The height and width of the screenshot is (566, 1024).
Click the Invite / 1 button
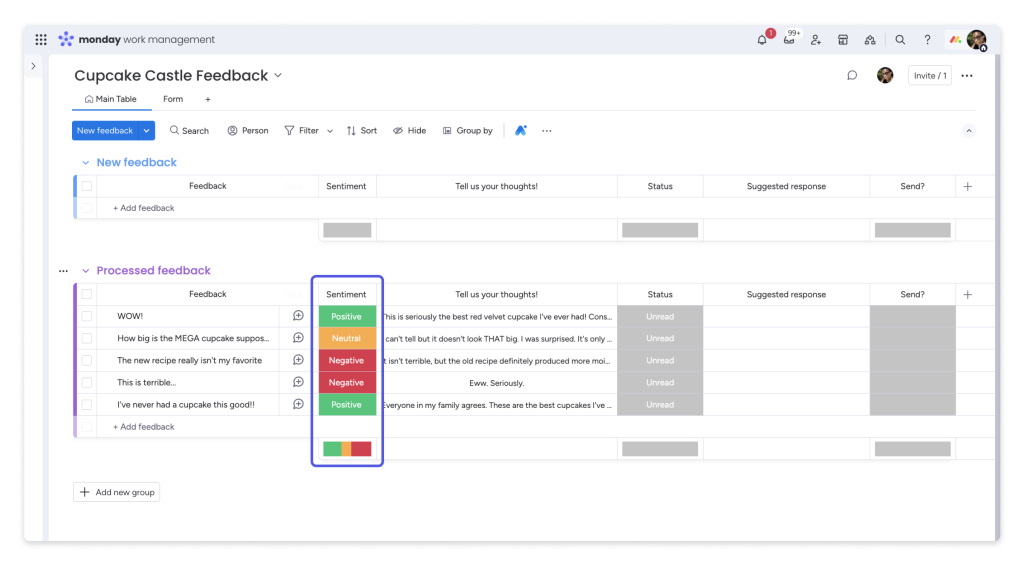[930, 76]
